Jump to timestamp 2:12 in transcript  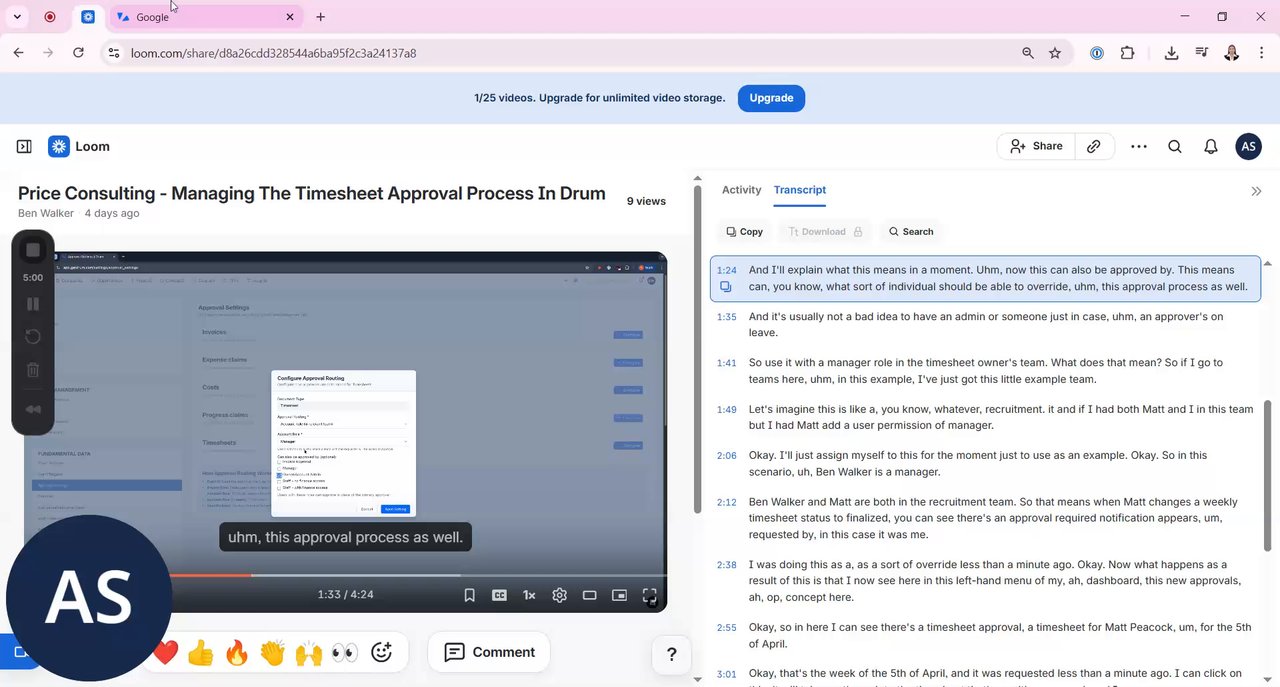coord(726,503)
